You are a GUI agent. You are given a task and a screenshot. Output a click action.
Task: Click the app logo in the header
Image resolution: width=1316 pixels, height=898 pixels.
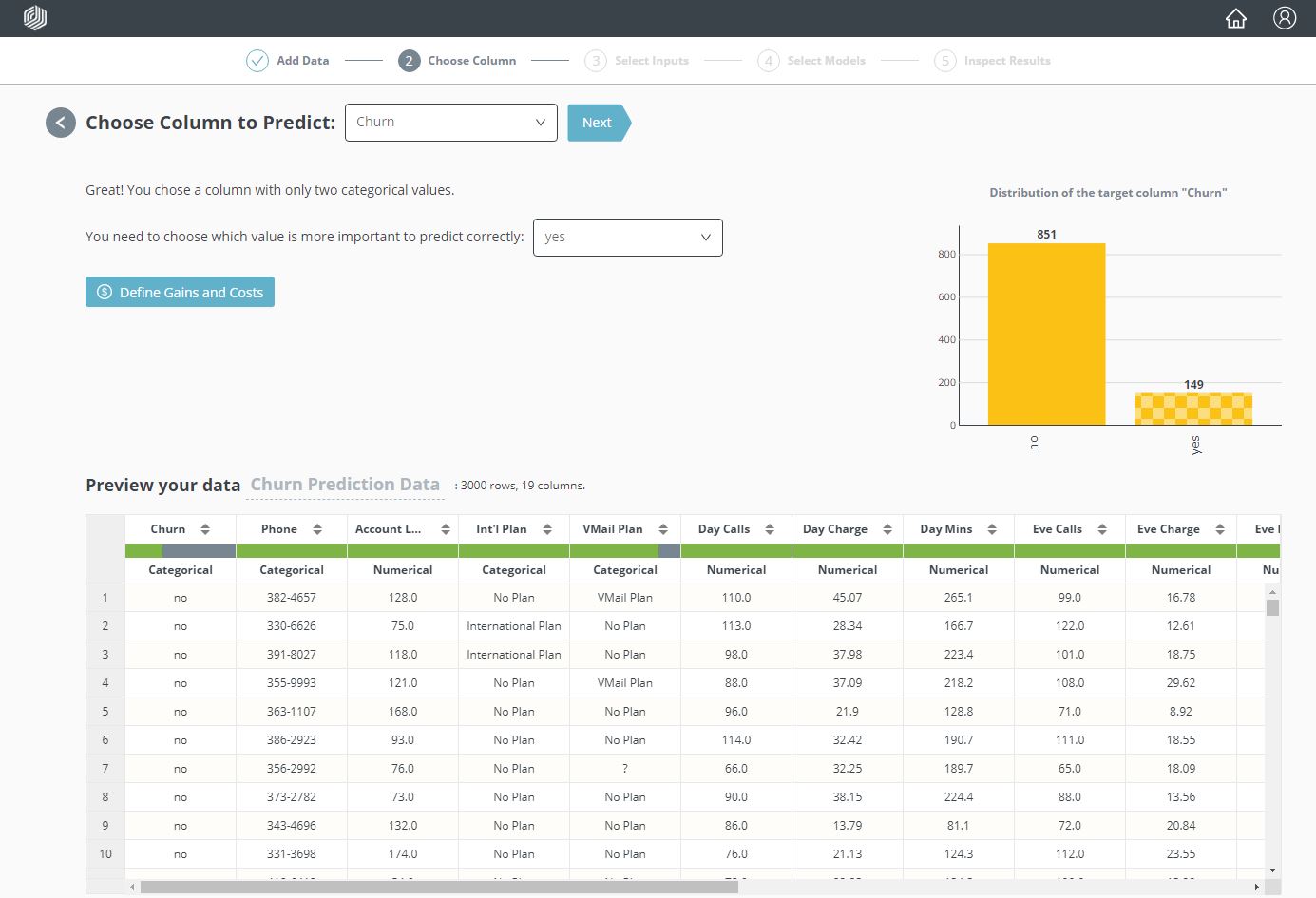click(x=35, y=18)
